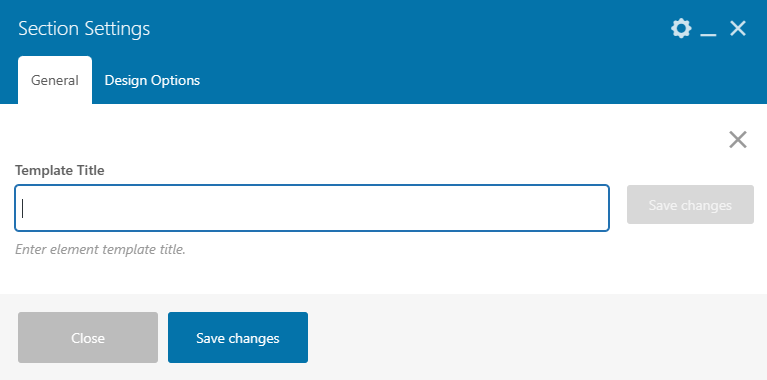This screenshot has height=380, width=767.
Task: Collapse the panel using the underscore icon
Action: [x=708, y=29]
